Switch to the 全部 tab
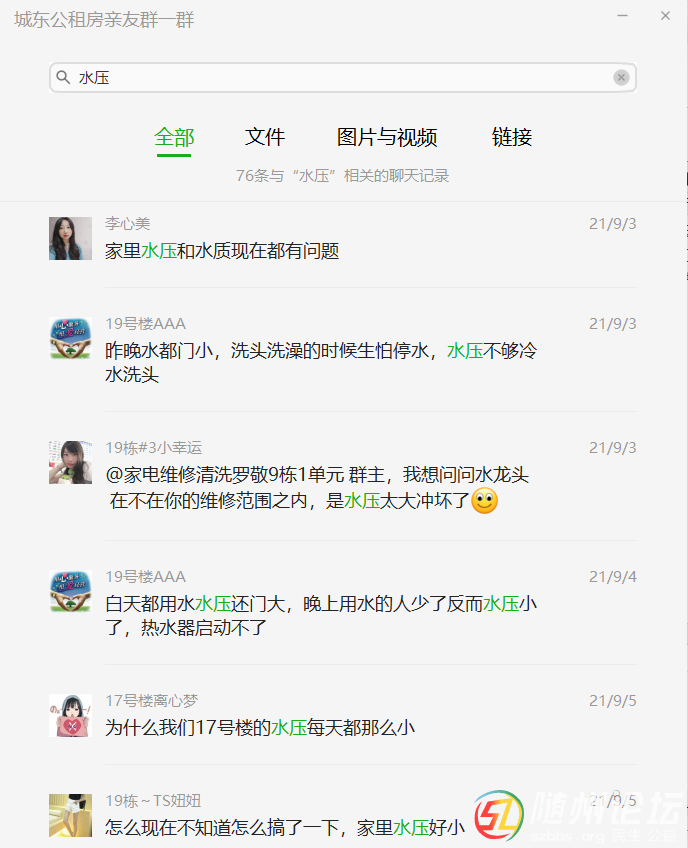The height and width of the screenshot is (848, 688). (174, 138)
